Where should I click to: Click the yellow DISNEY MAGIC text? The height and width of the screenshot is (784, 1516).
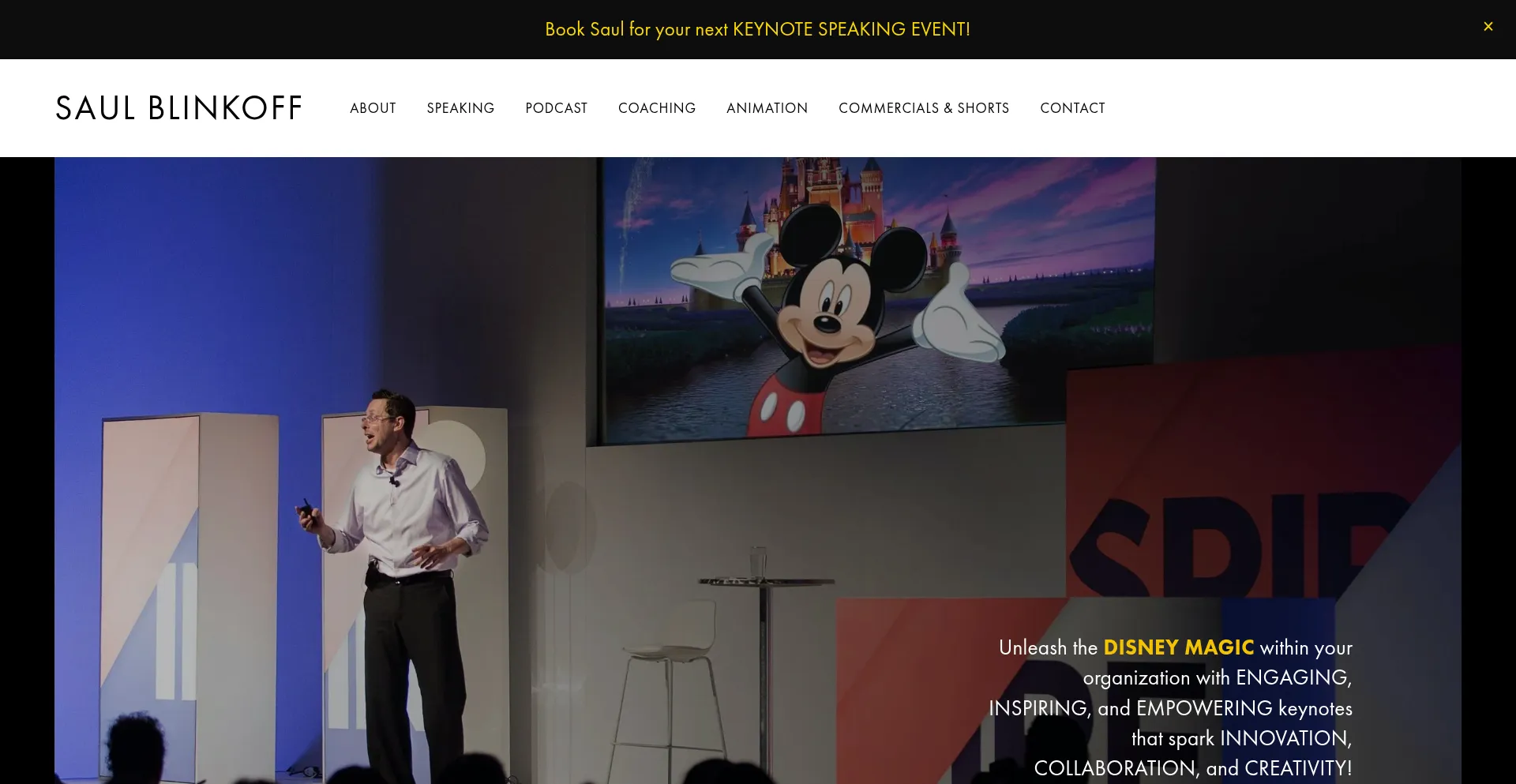pos(1178,647)
